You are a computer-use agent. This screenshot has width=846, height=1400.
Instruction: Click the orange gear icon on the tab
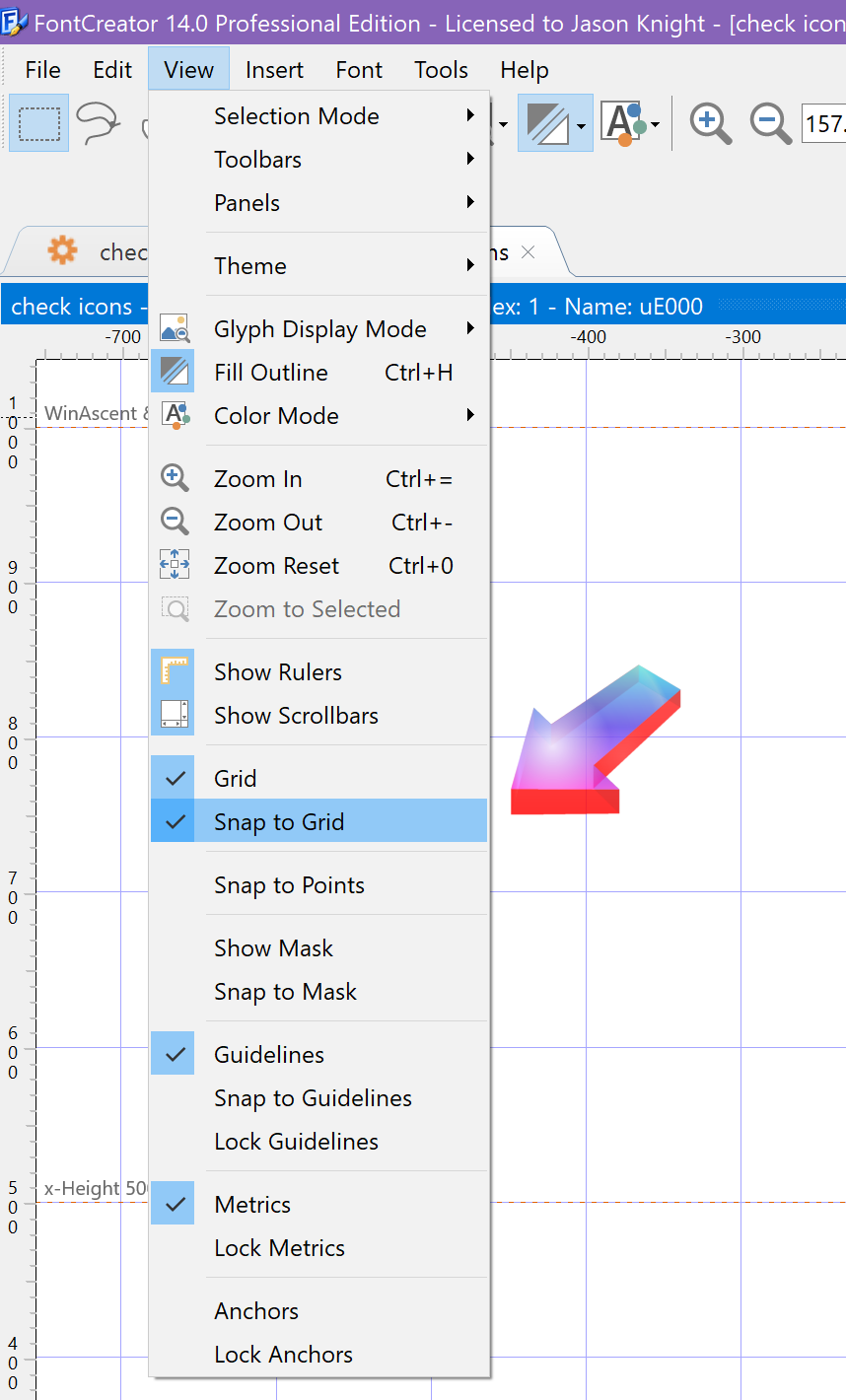(x=62, y=250)
